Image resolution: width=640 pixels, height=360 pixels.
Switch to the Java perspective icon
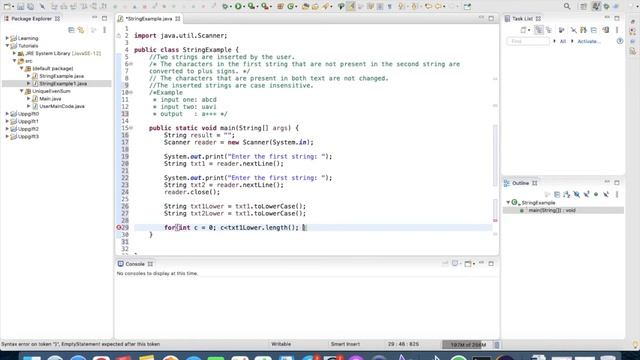596,7
